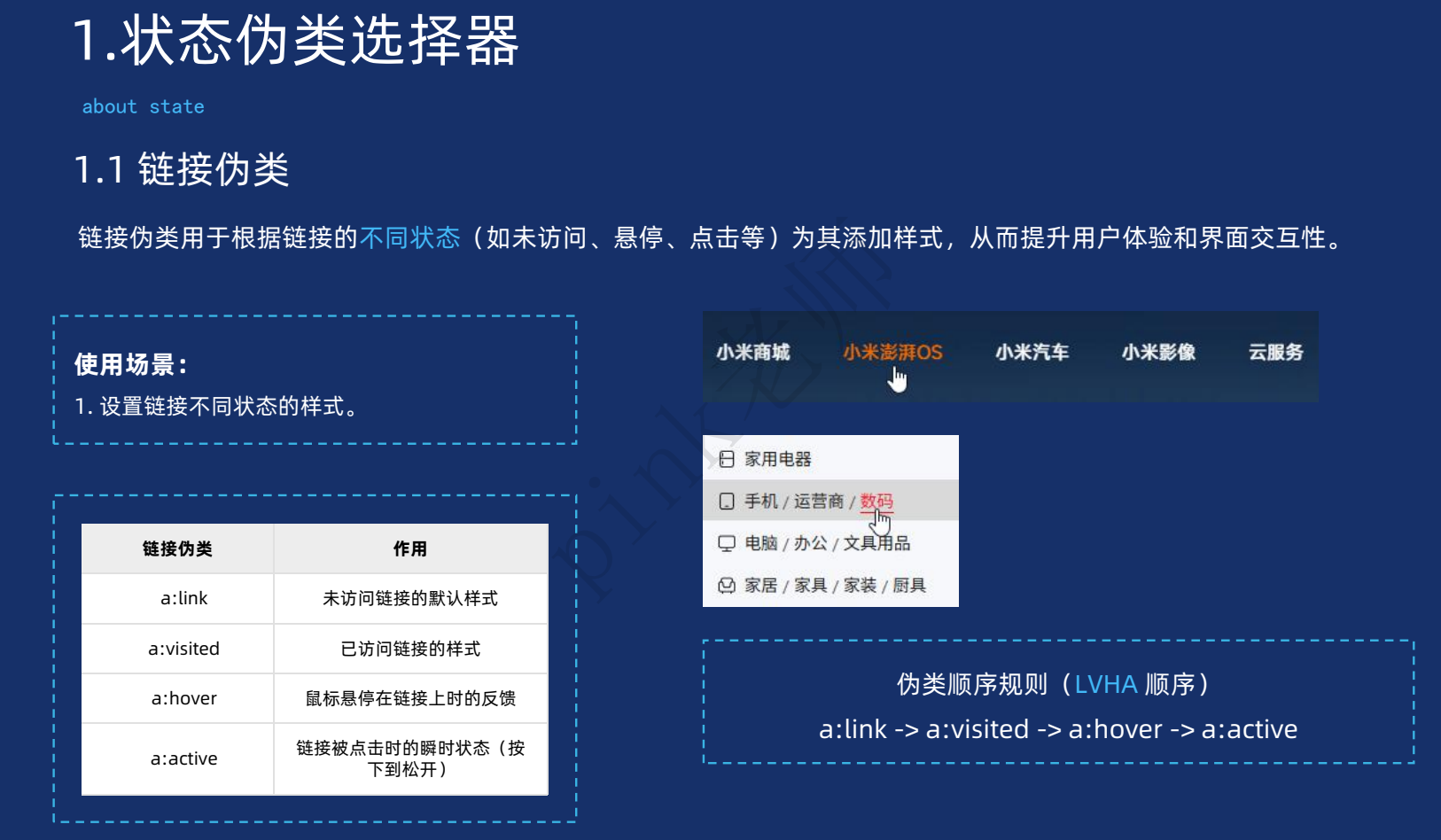The width and height of the screenshot is (1441, 840).
Task: Click 运营商 in the category menu
Action: (x=818, y=502)
